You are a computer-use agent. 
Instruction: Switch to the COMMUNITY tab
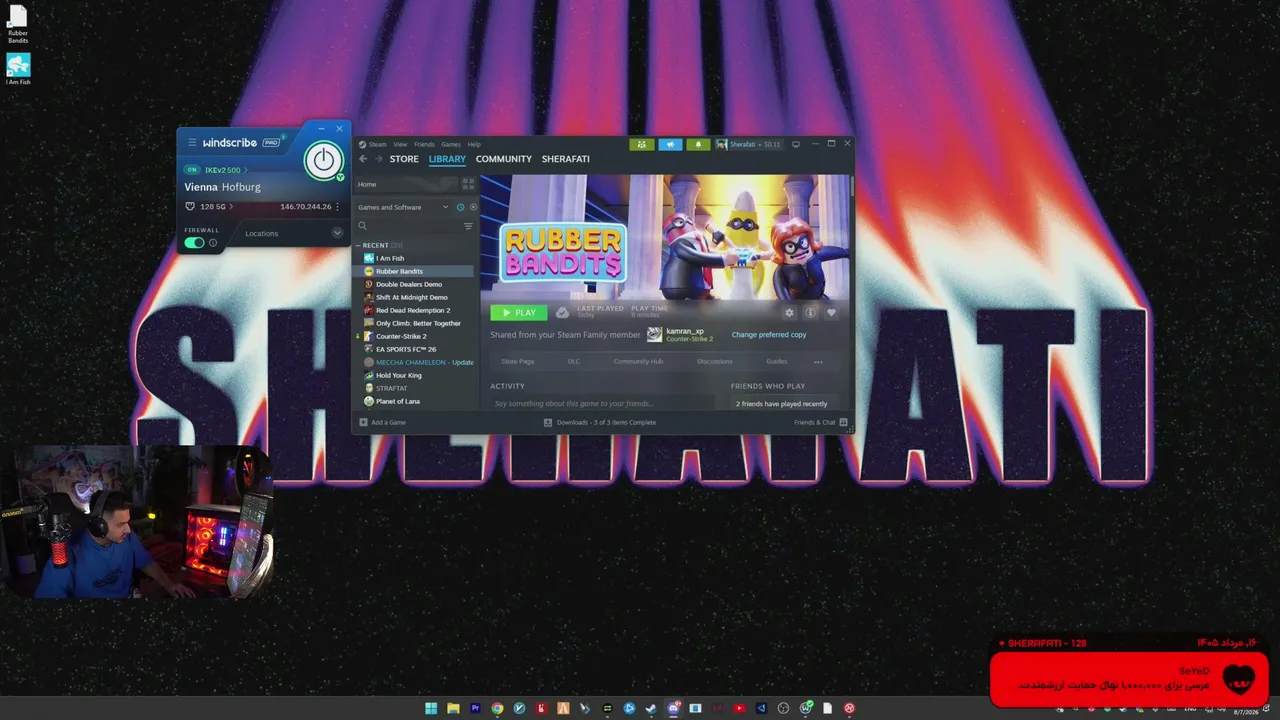(x=504, y=159)
